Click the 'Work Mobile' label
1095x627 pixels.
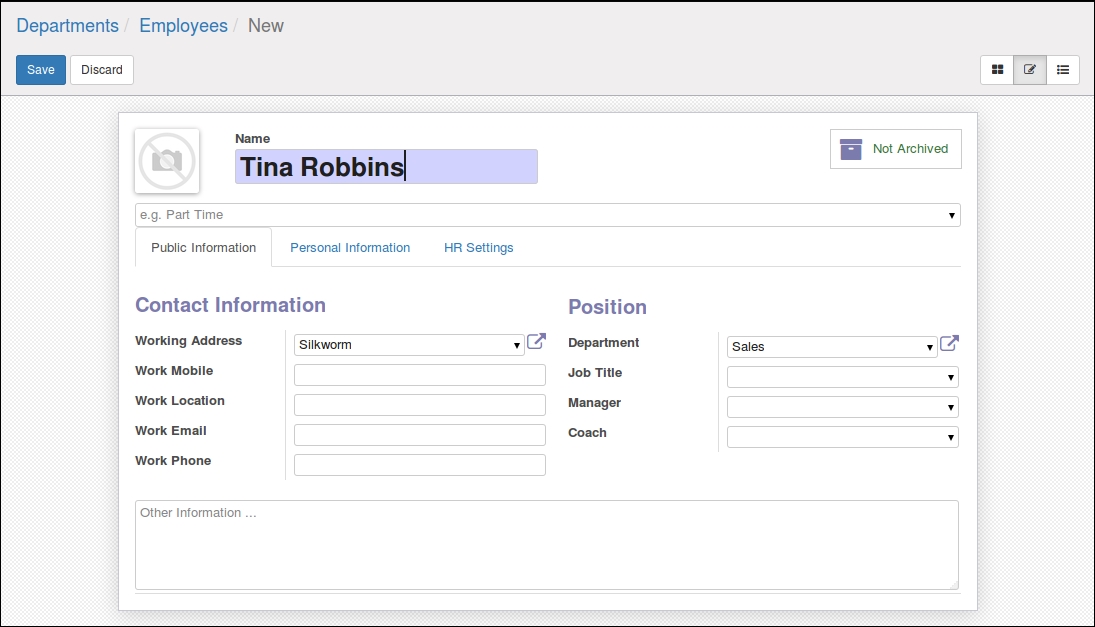point(174,371)
